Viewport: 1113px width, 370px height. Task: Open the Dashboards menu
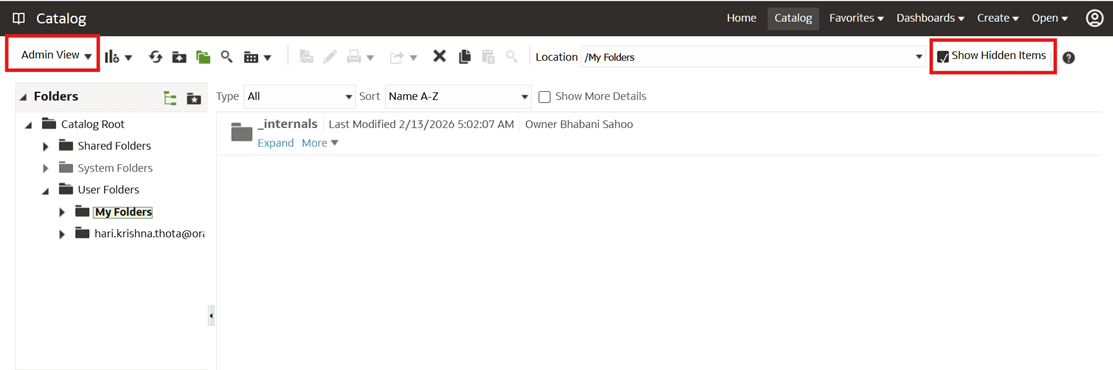pyautogui.click(x=930, y=18)
